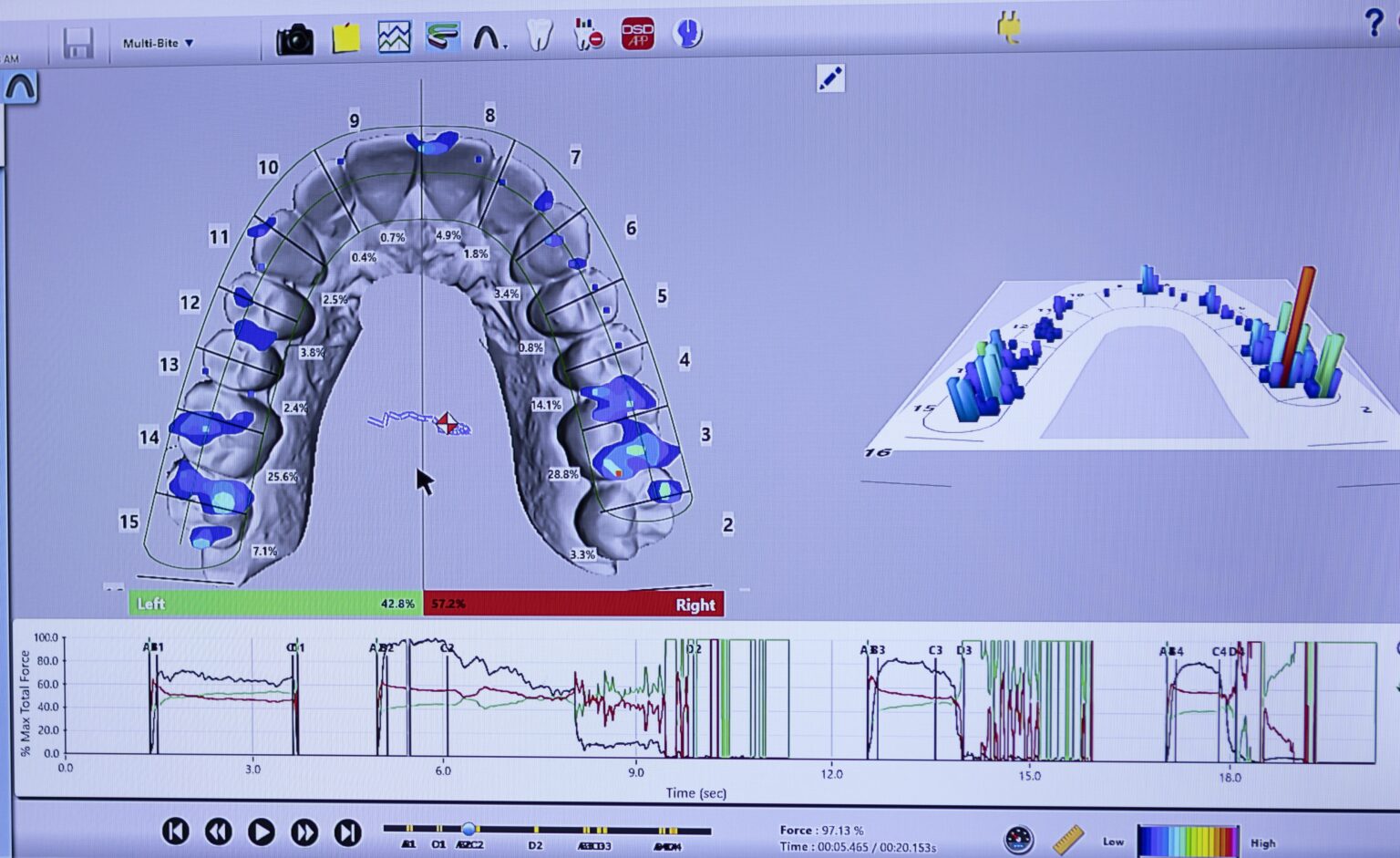Click the save floppy disk icon
Screen dimensions: 1400x858
(x=78, y=43)
